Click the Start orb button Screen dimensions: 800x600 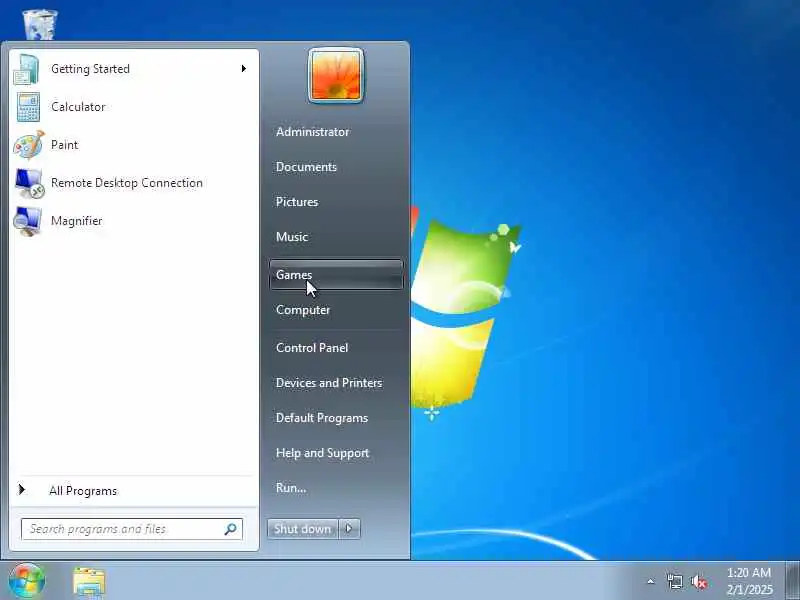click(27, 581)
